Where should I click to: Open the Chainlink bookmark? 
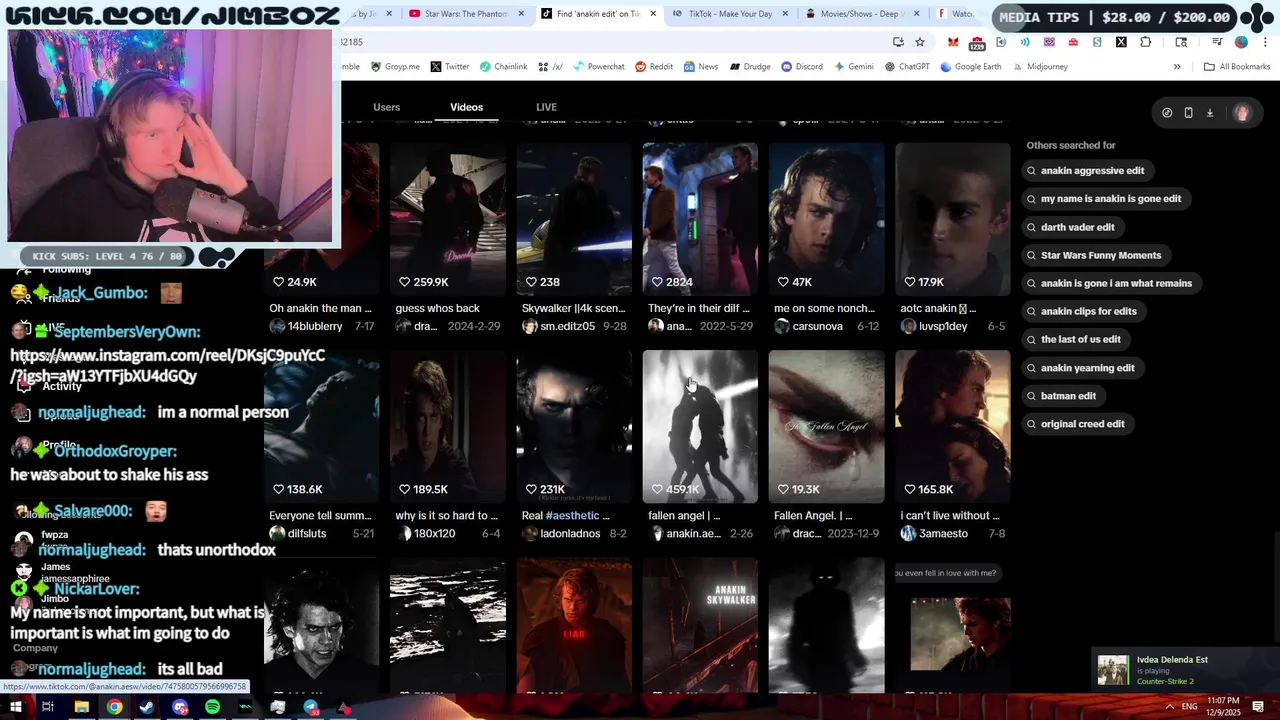(x=503, y=67)
